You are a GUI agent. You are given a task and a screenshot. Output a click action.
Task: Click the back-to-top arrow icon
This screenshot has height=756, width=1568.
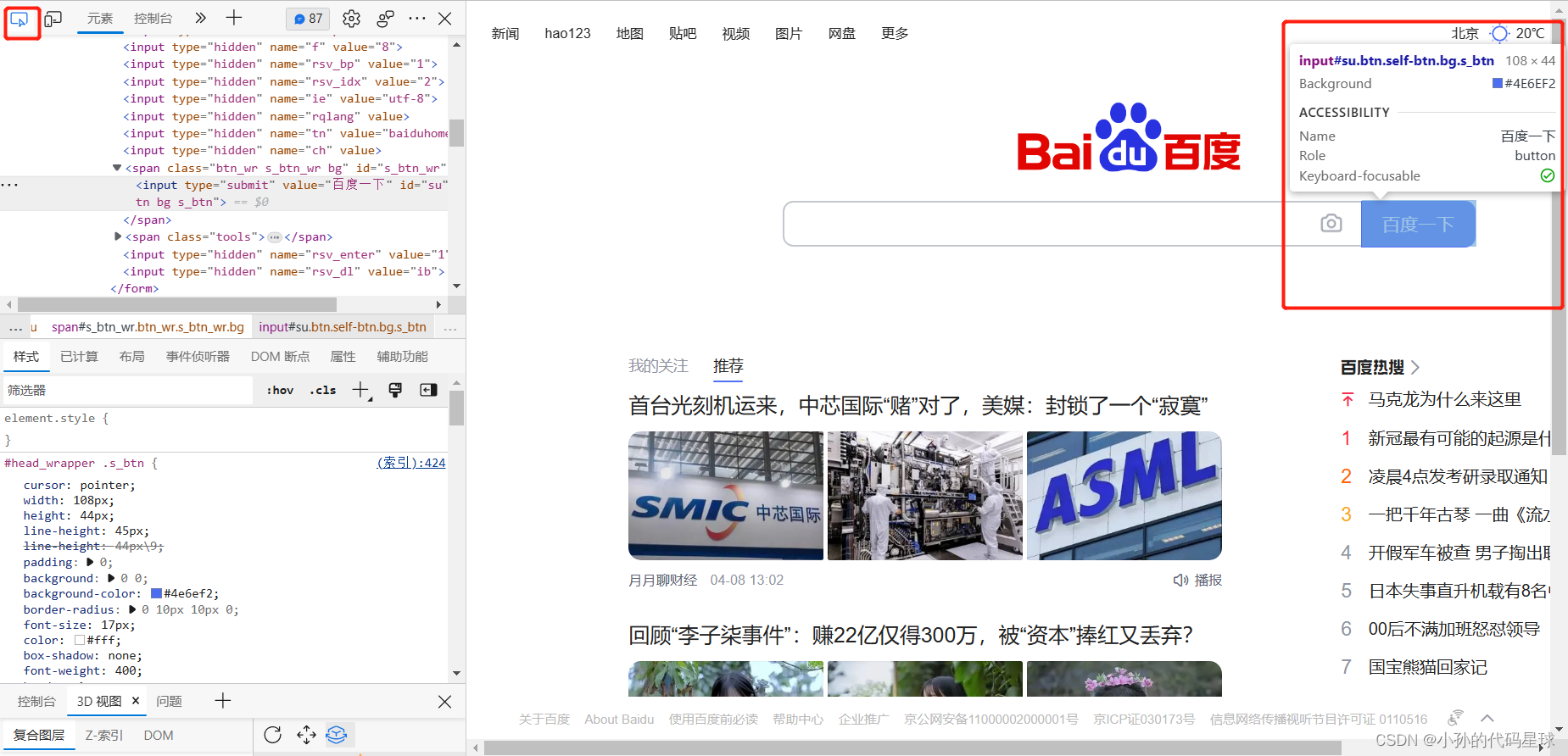[x=1487, y=719]
